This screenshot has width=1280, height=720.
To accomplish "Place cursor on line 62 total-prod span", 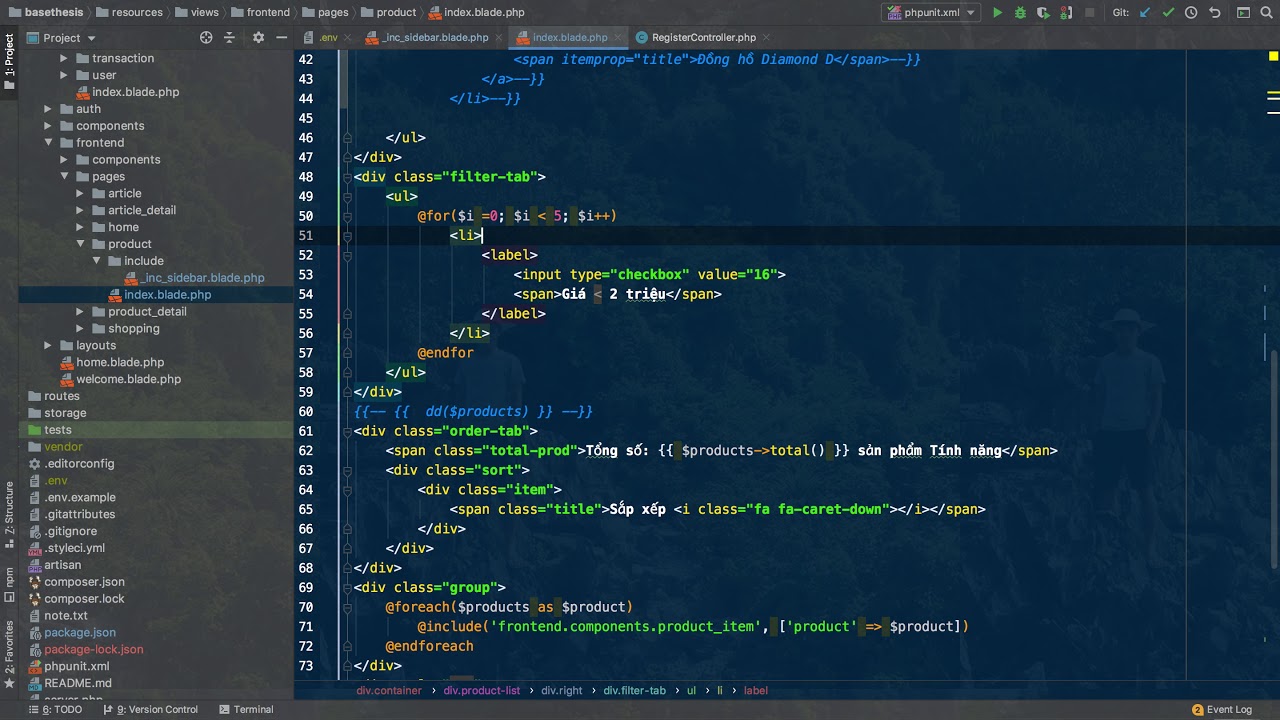I will point(721,450).
